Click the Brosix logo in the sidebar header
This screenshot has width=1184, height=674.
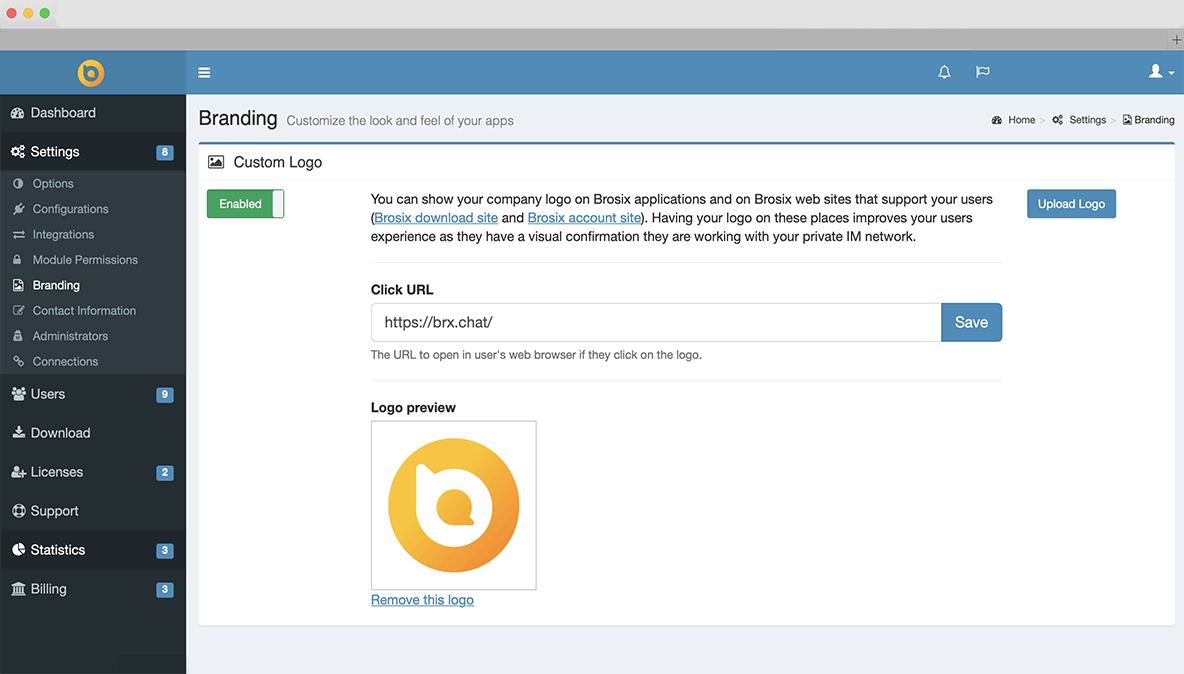coord(91,72)
